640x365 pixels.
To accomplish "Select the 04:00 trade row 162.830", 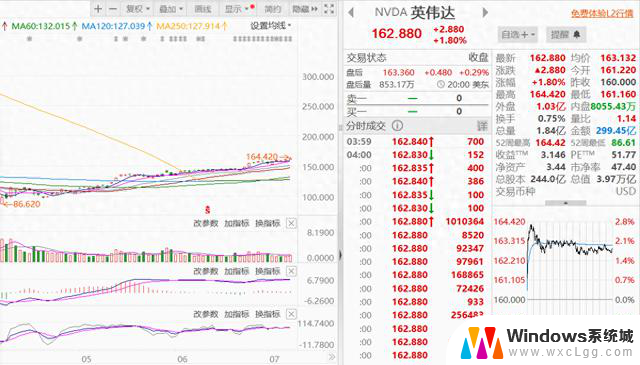I will pos(416,155).
